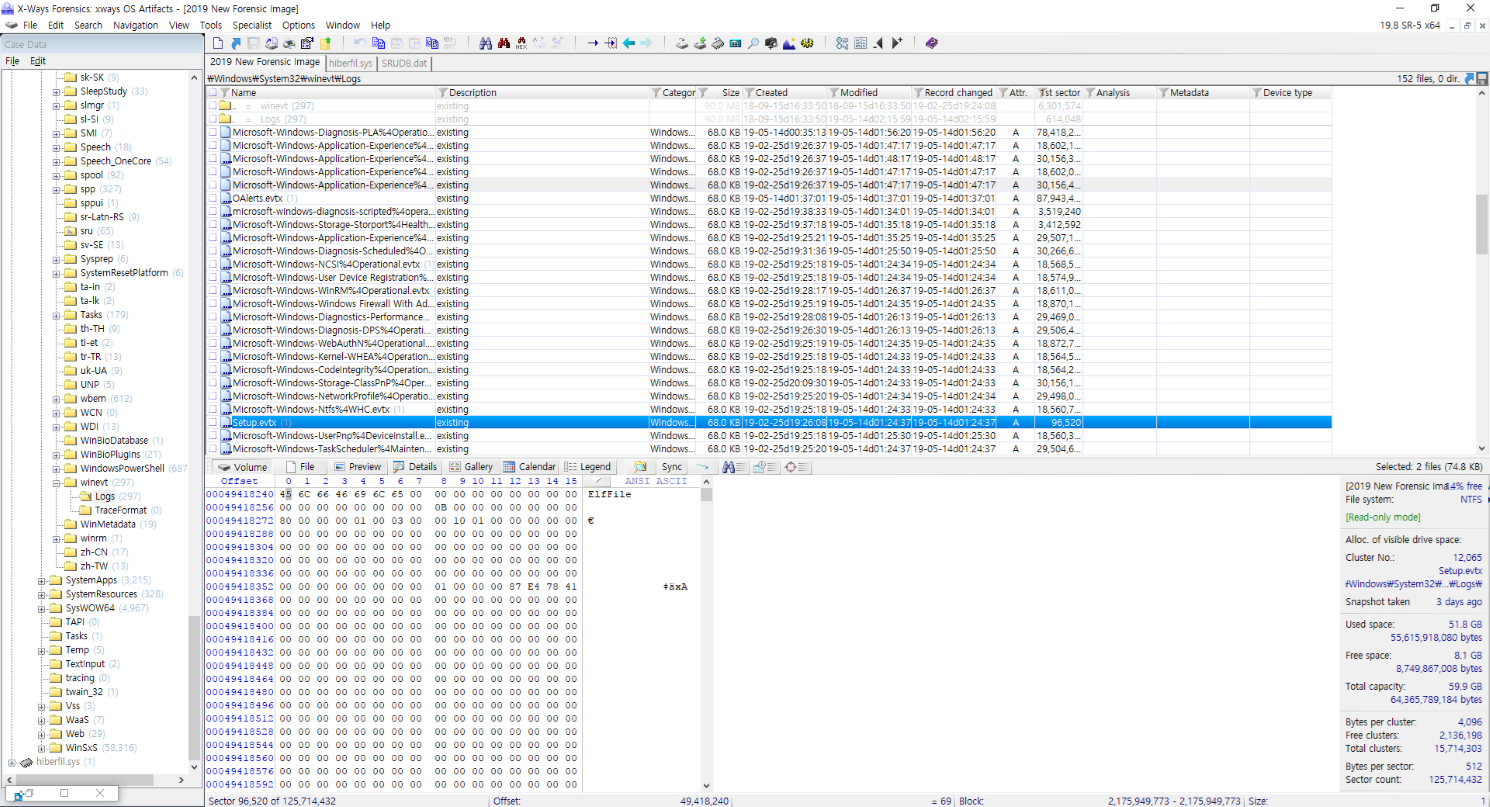Click the Clone Disk toolbar icon
The image size is (1490, 807).
pos(700,43)
